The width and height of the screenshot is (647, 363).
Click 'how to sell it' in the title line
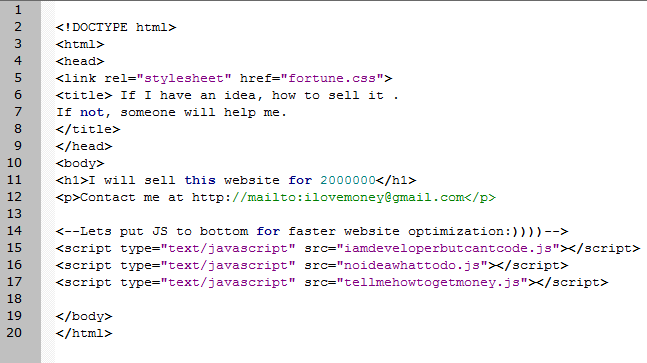328,95
